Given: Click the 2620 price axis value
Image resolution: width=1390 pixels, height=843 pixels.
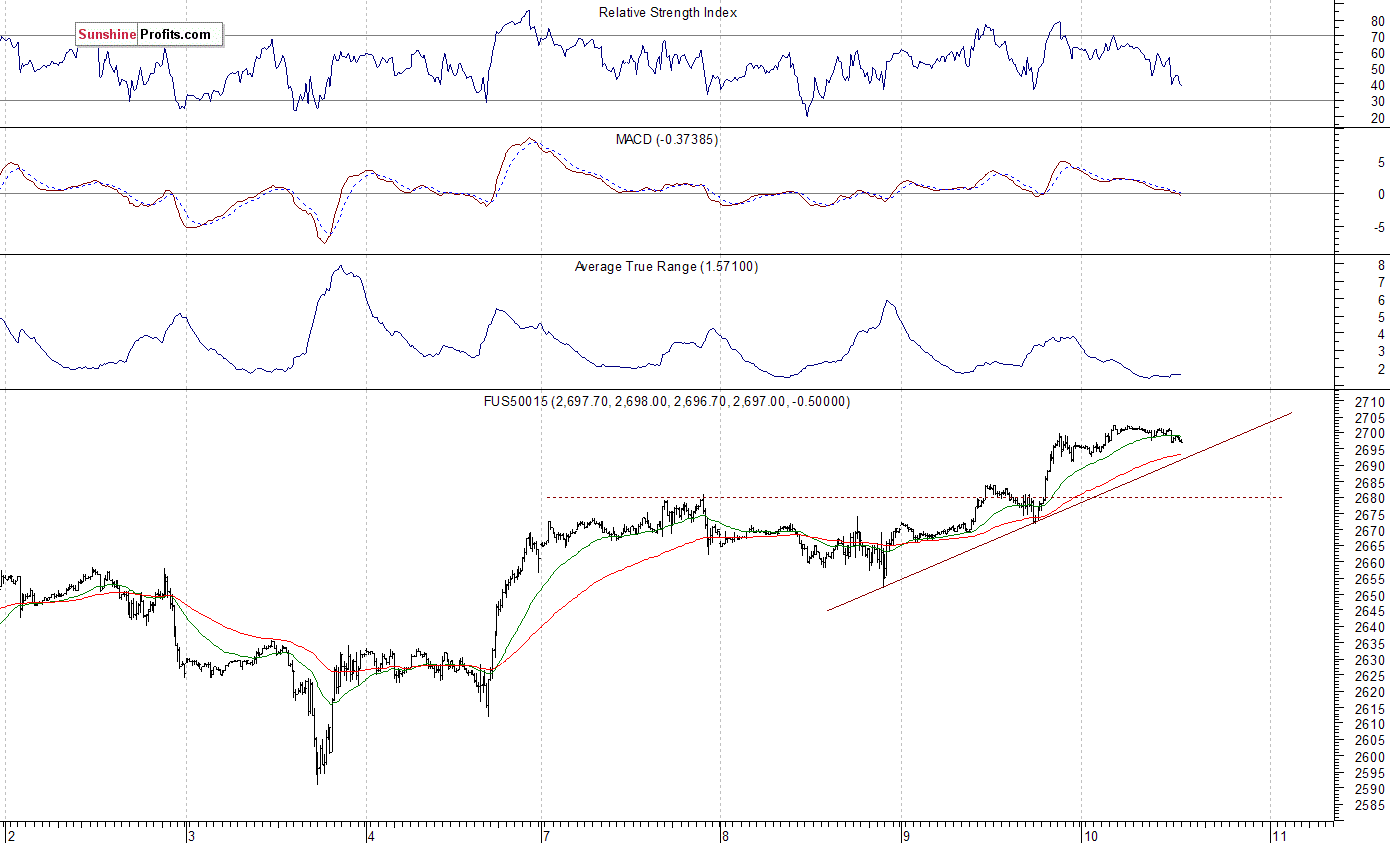Looking at the screenshot, I should coord(1370,693).
